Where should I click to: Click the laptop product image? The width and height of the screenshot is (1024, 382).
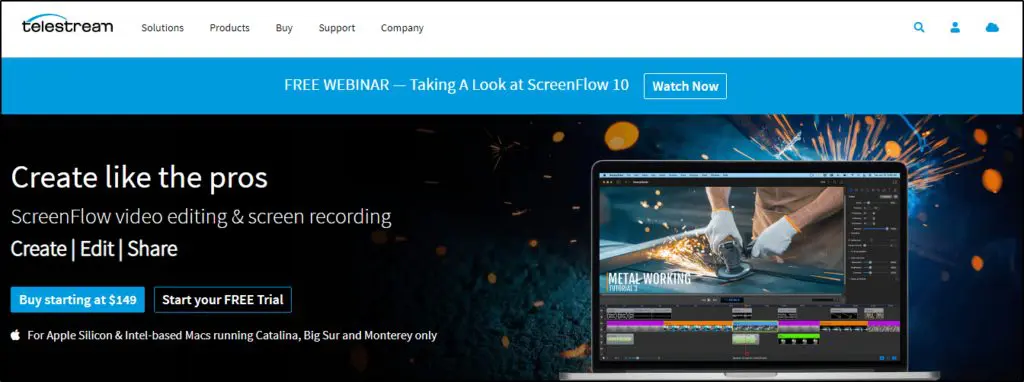pos(749,270)
